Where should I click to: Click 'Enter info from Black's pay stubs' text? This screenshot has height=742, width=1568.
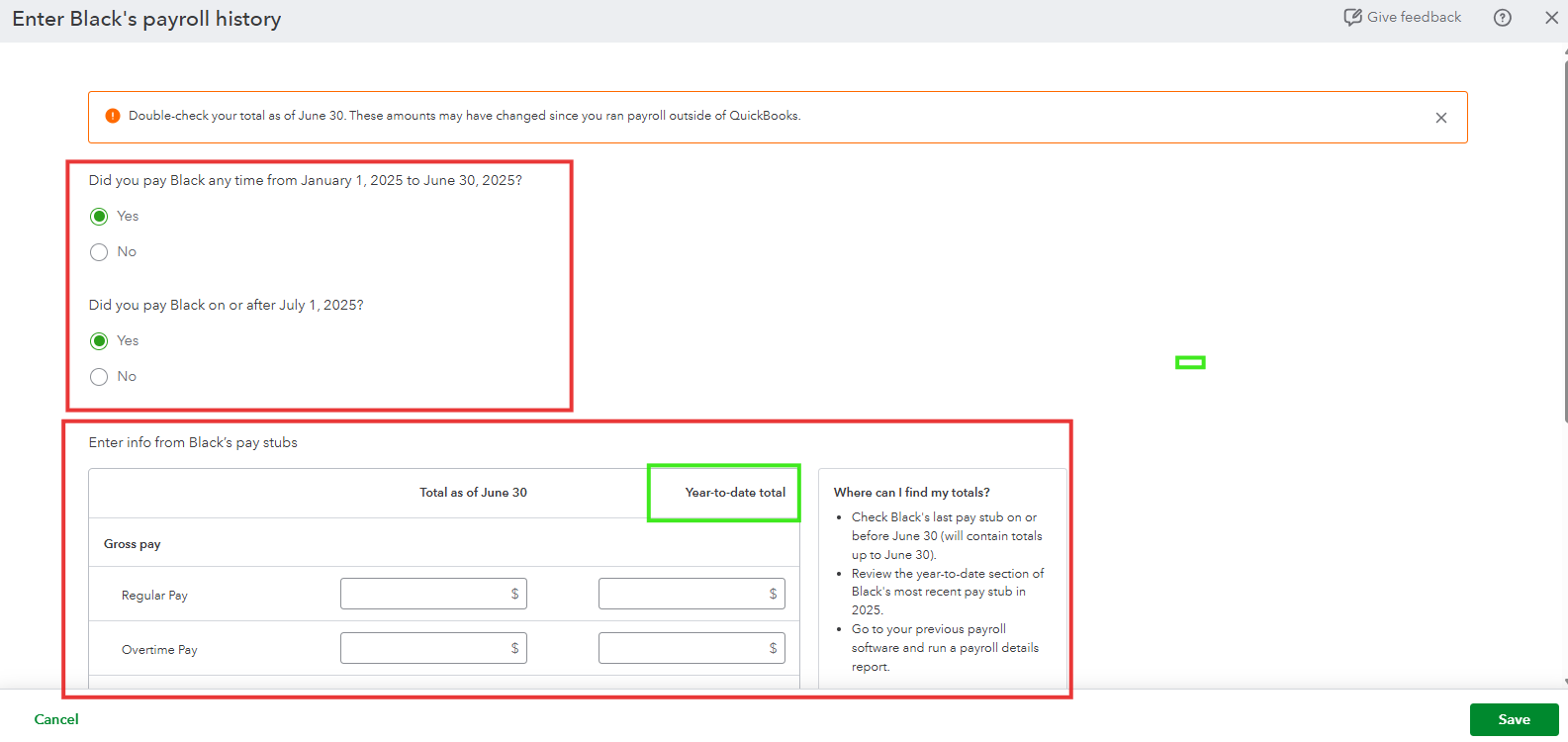[193, 442]
